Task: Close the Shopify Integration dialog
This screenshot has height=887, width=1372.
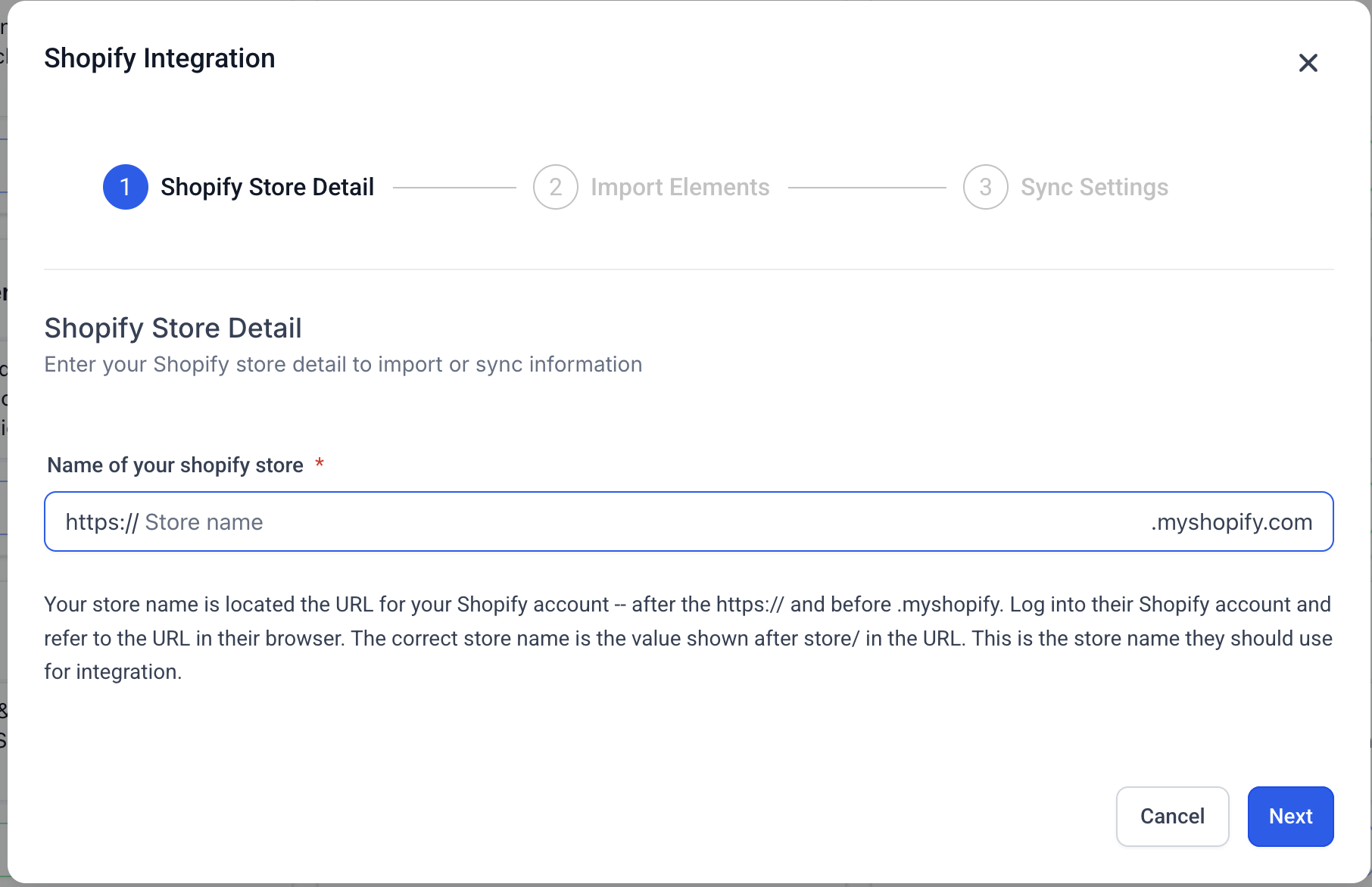Action: pyautogui.click(x=1308, y=63)
